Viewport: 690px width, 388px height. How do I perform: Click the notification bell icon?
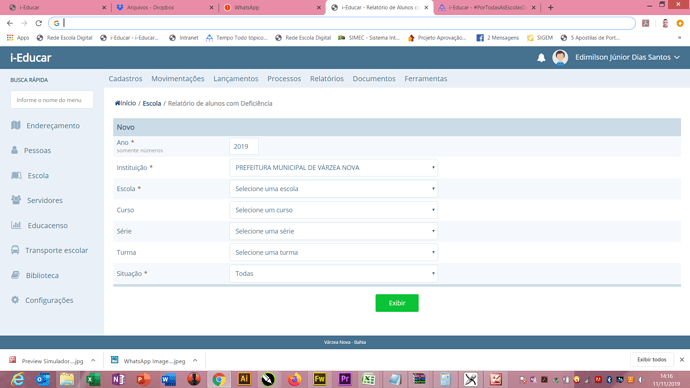(541, 58)
